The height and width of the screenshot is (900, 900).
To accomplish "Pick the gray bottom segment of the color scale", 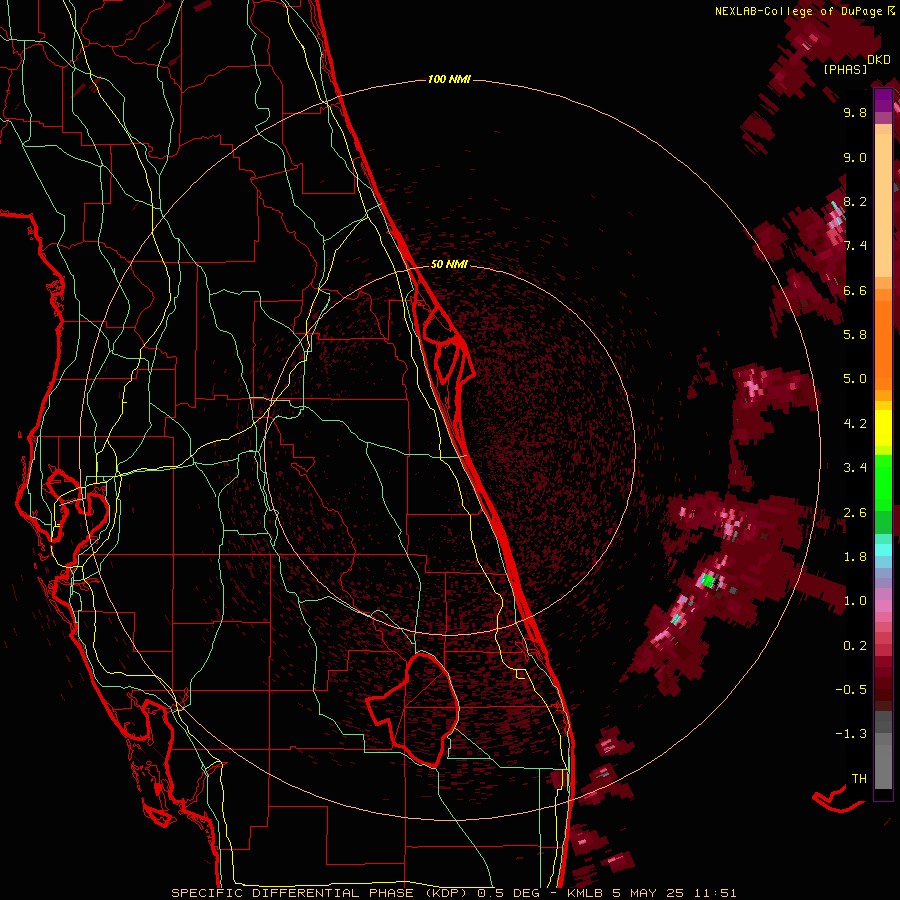I will tap(883, 761).
